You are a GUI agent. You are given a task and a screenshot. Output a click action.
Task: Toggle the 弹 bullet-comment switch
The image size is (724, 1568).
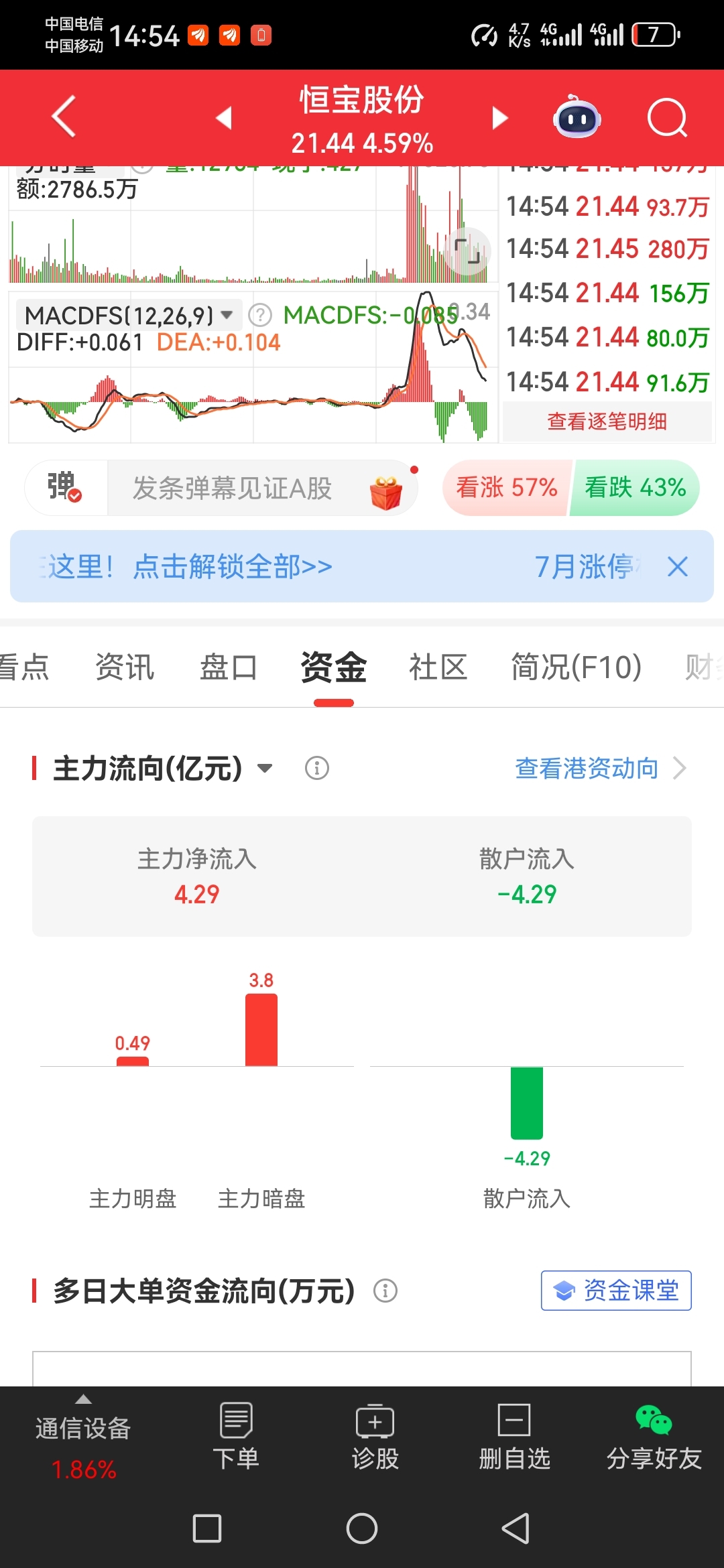tap(66, 487)
